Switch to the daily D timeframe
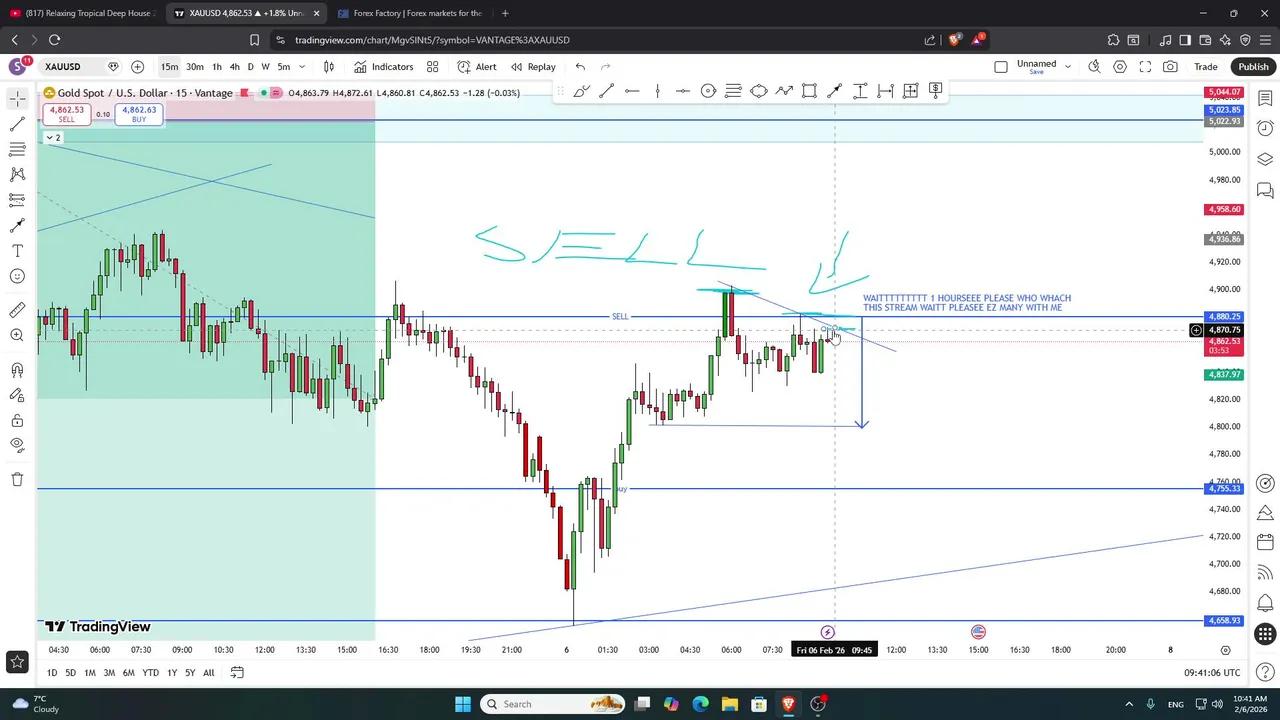Screen dimensions: 1280x720 250,67
